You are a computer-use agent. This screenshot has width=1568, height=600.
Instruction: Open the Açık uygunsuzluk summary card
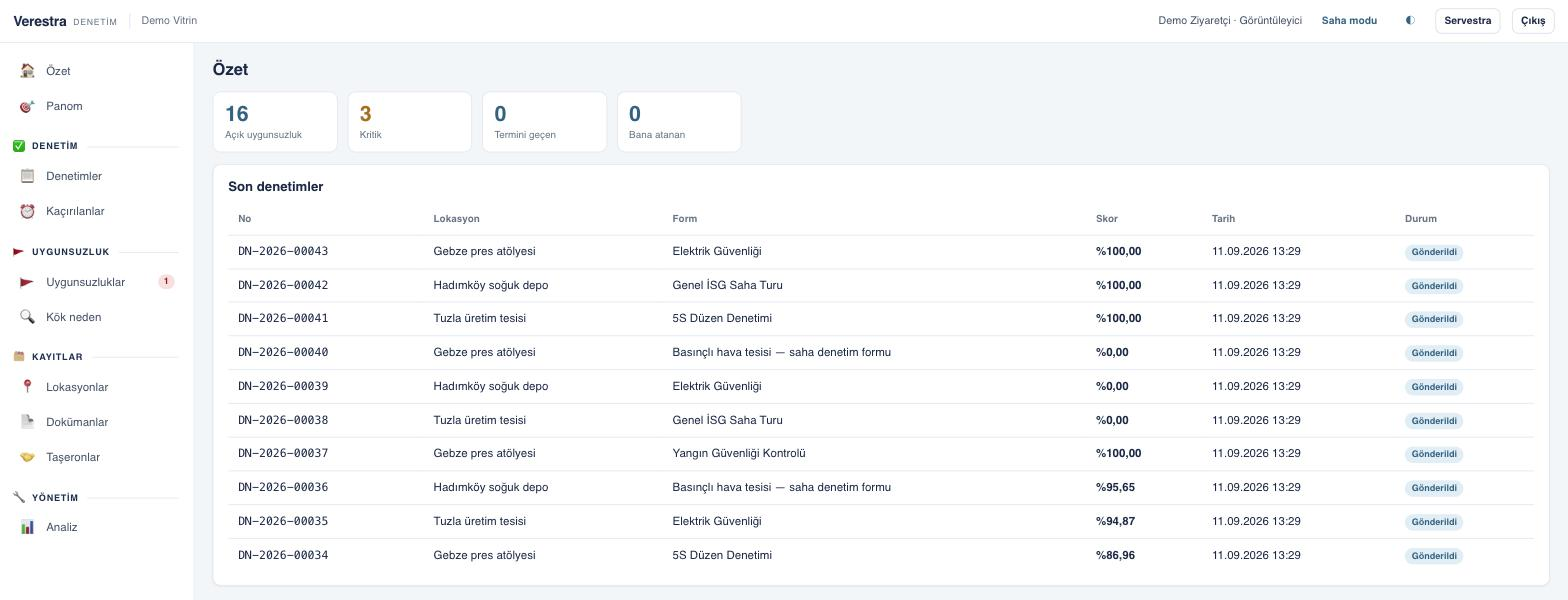[x=275, y=122]
